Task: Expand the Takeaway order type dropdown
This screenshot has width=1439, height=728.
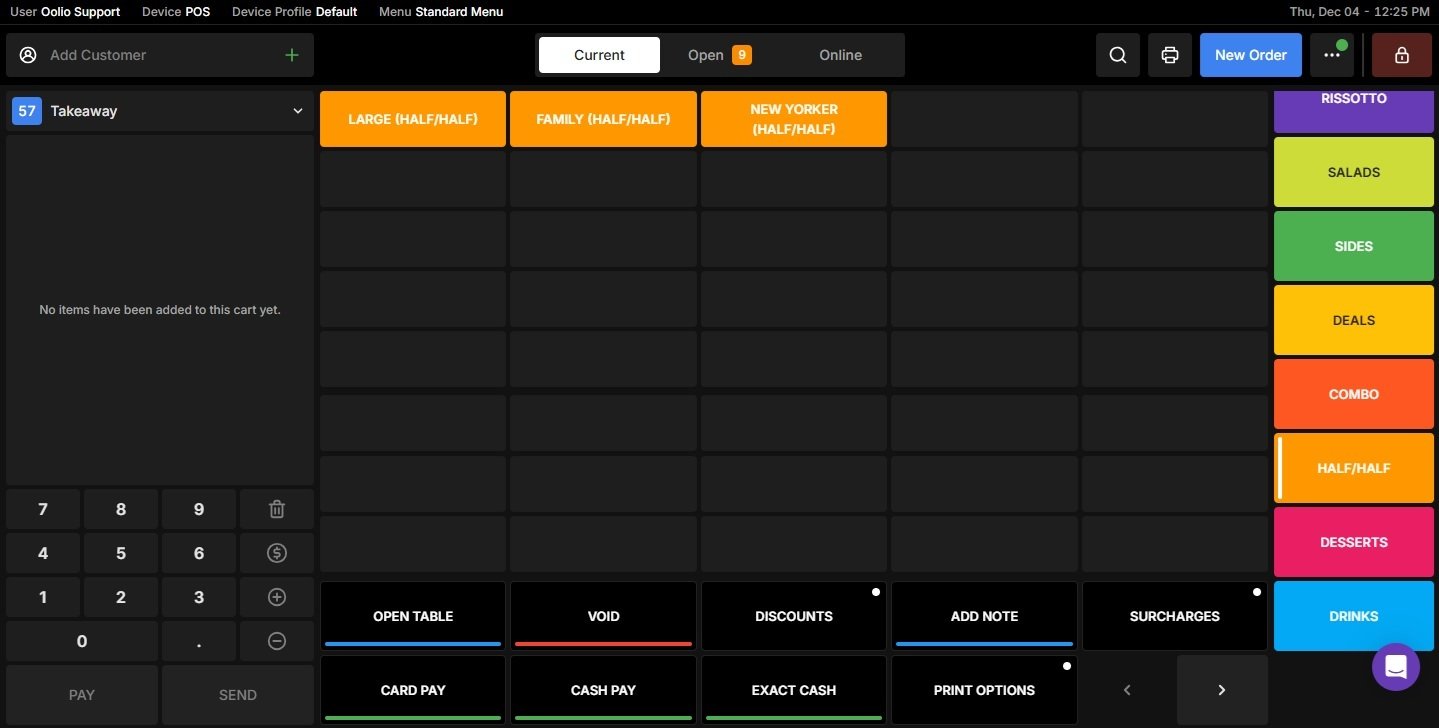Action: click(297, 111)
